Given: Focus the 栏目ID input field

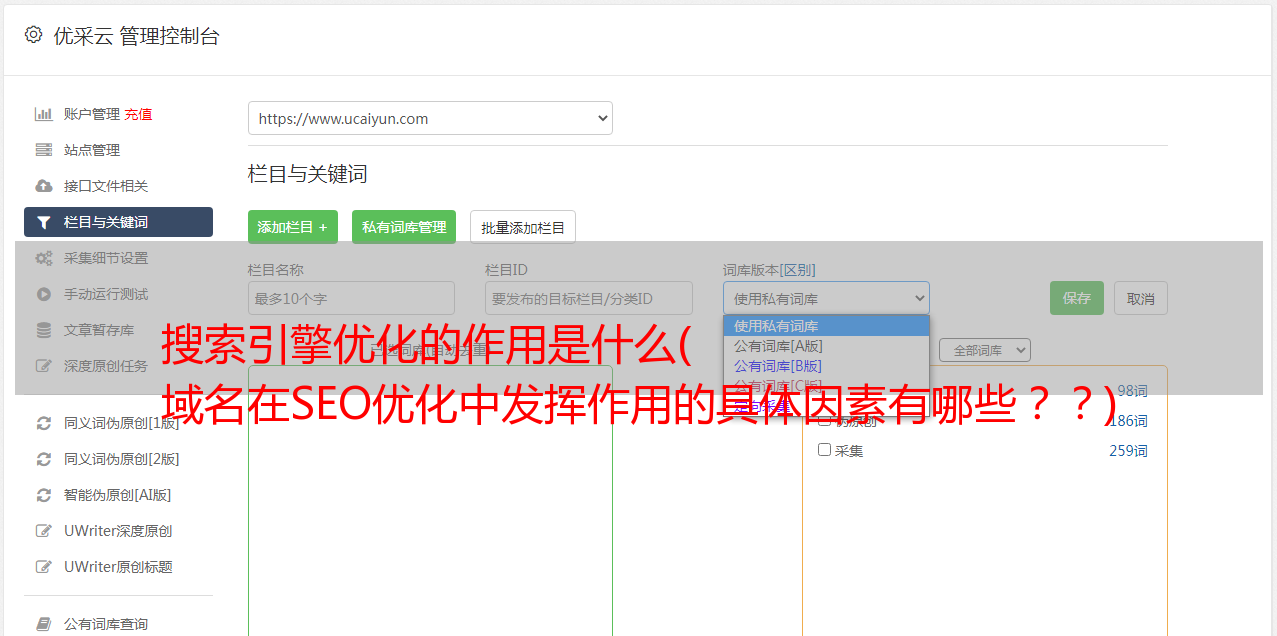Looking at the screenshot, I should coord(589,298).
